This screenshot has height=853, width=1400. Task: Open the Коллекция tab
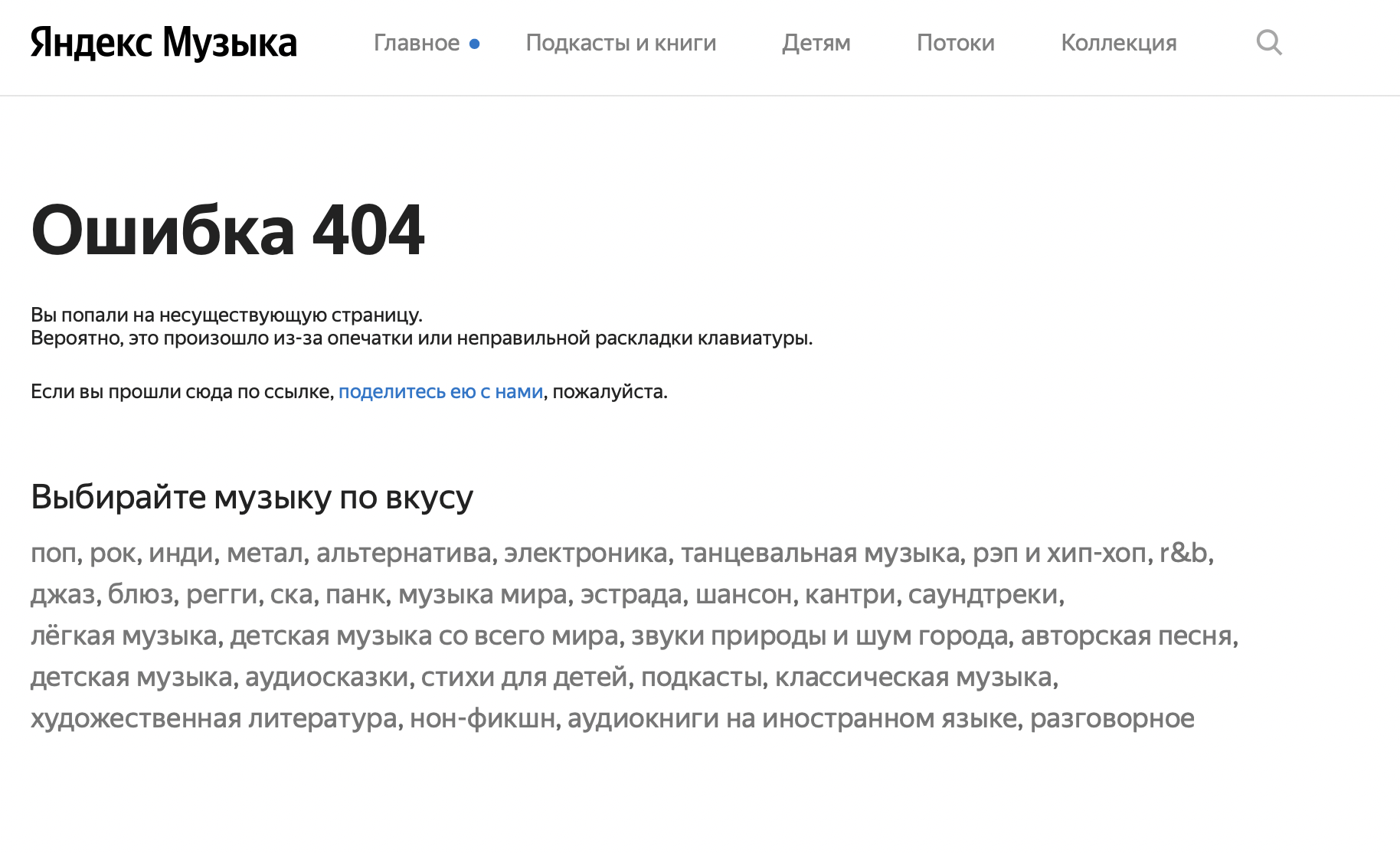coord(1118,43)
